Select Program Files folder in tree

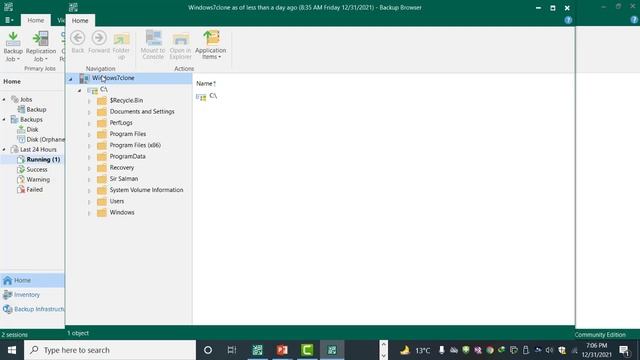coord(127,134)
